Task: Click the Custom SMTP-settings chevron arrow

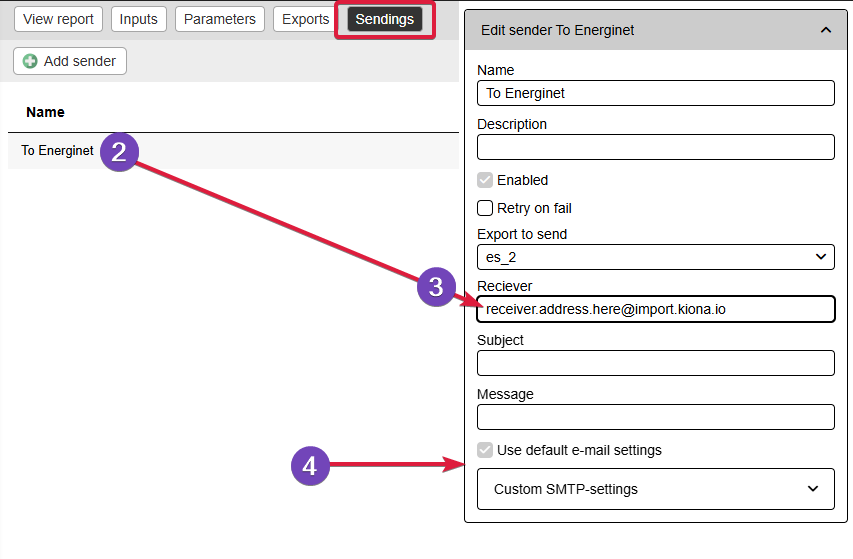Action: 813,488
